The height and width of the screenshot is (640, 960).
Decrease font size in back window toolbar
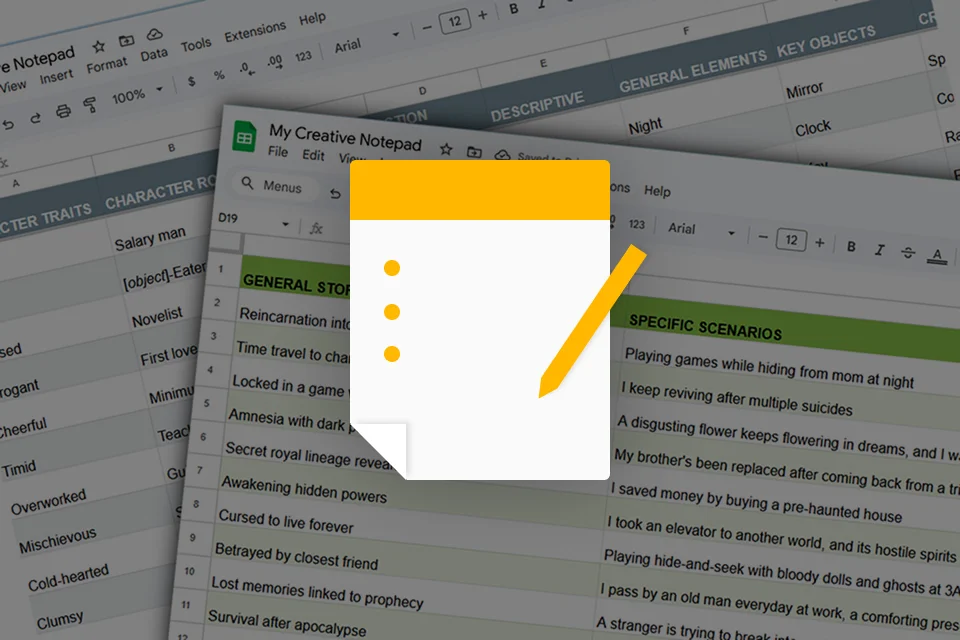(427, 28)
